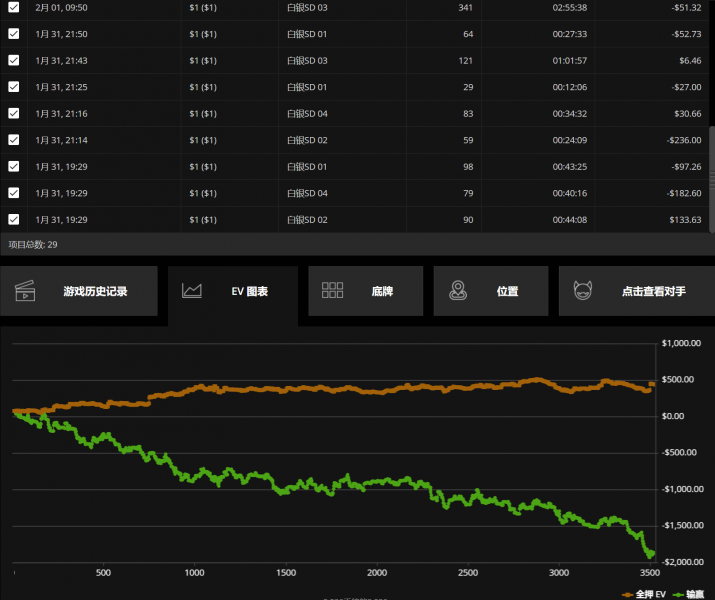Click the session list vertical scrollbar
Image resolution: width=715 pixels, height=600 pixels.
point(711,150)
